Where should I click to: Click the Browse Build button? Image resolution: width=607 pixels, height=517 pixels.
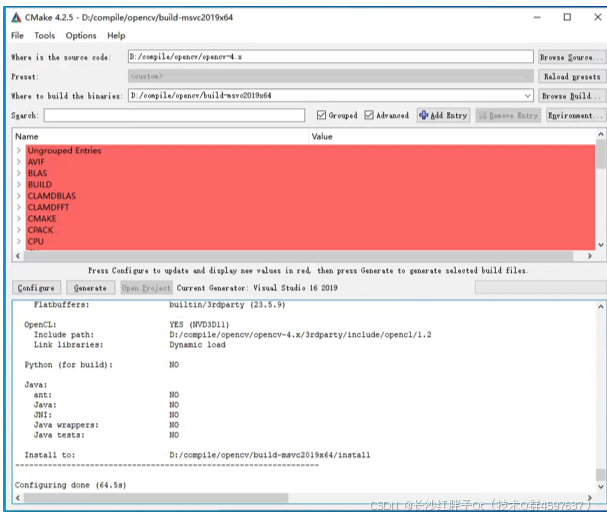571,96
